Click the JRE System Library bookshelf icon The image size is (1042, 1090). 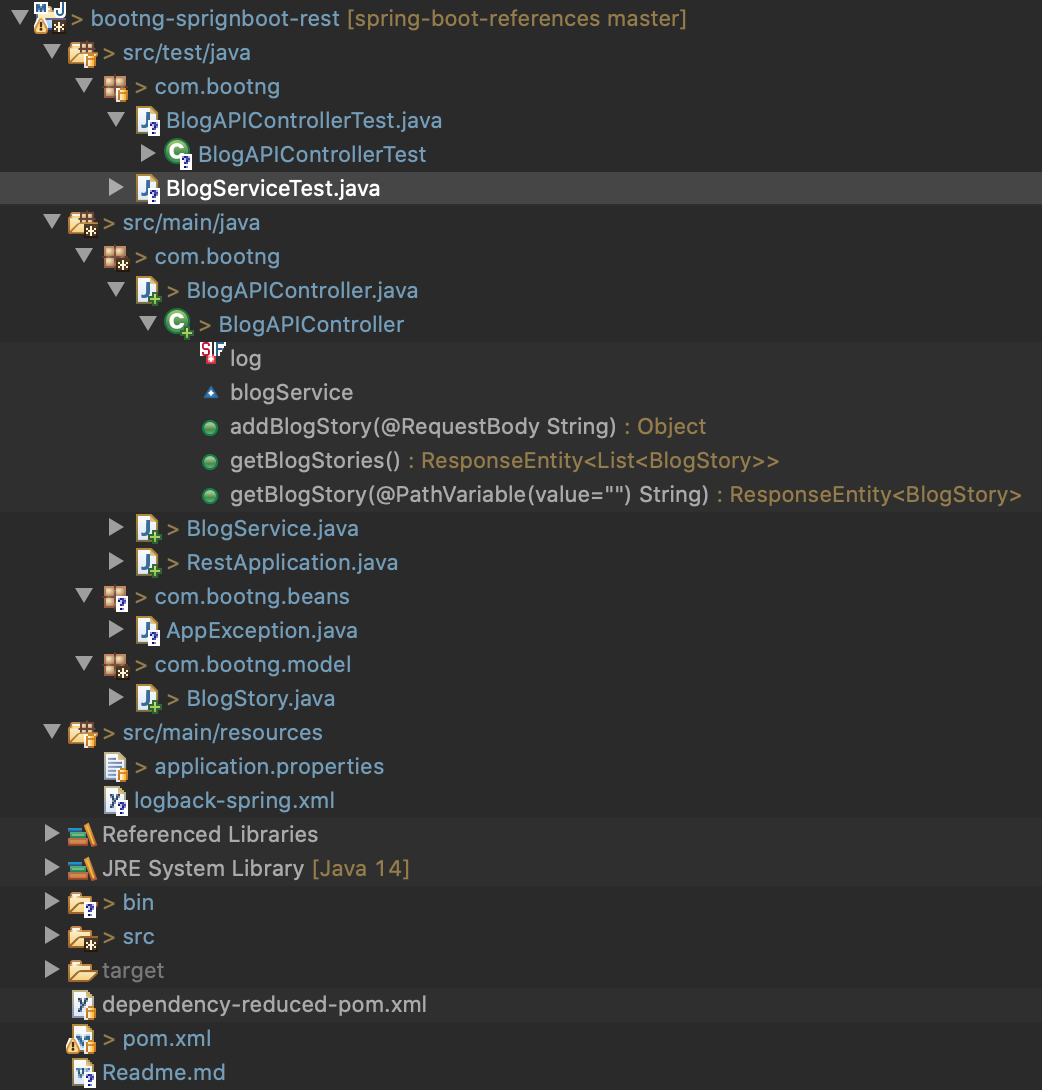[x=82, y=868]
